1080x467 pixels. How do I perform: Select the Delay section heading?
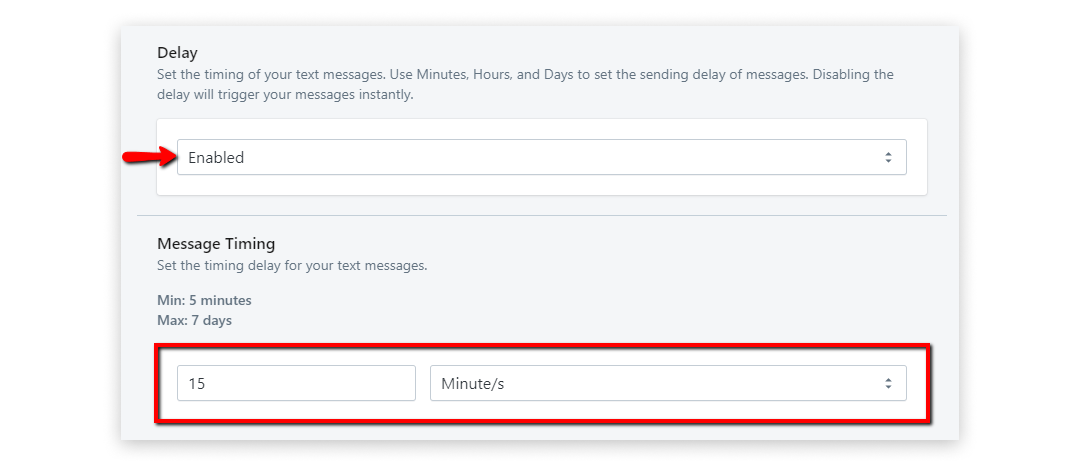(x=177, y=53)
